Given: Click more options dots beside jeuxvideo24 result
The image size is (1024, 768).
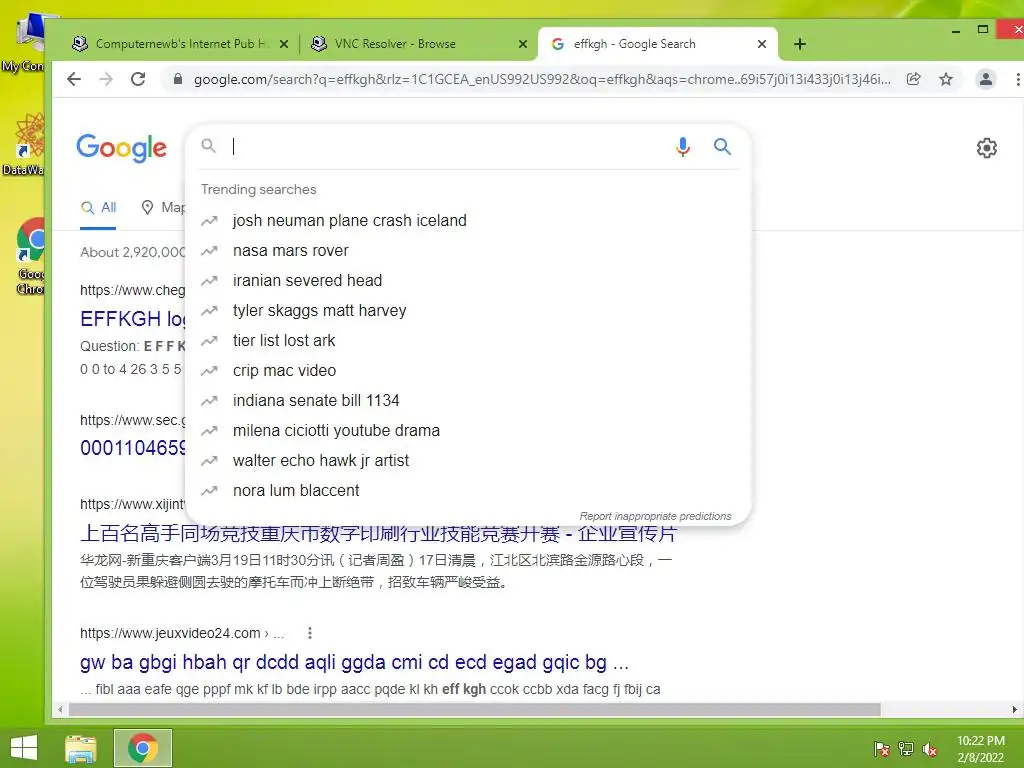Looking at the screenshot, I should 310,633.
